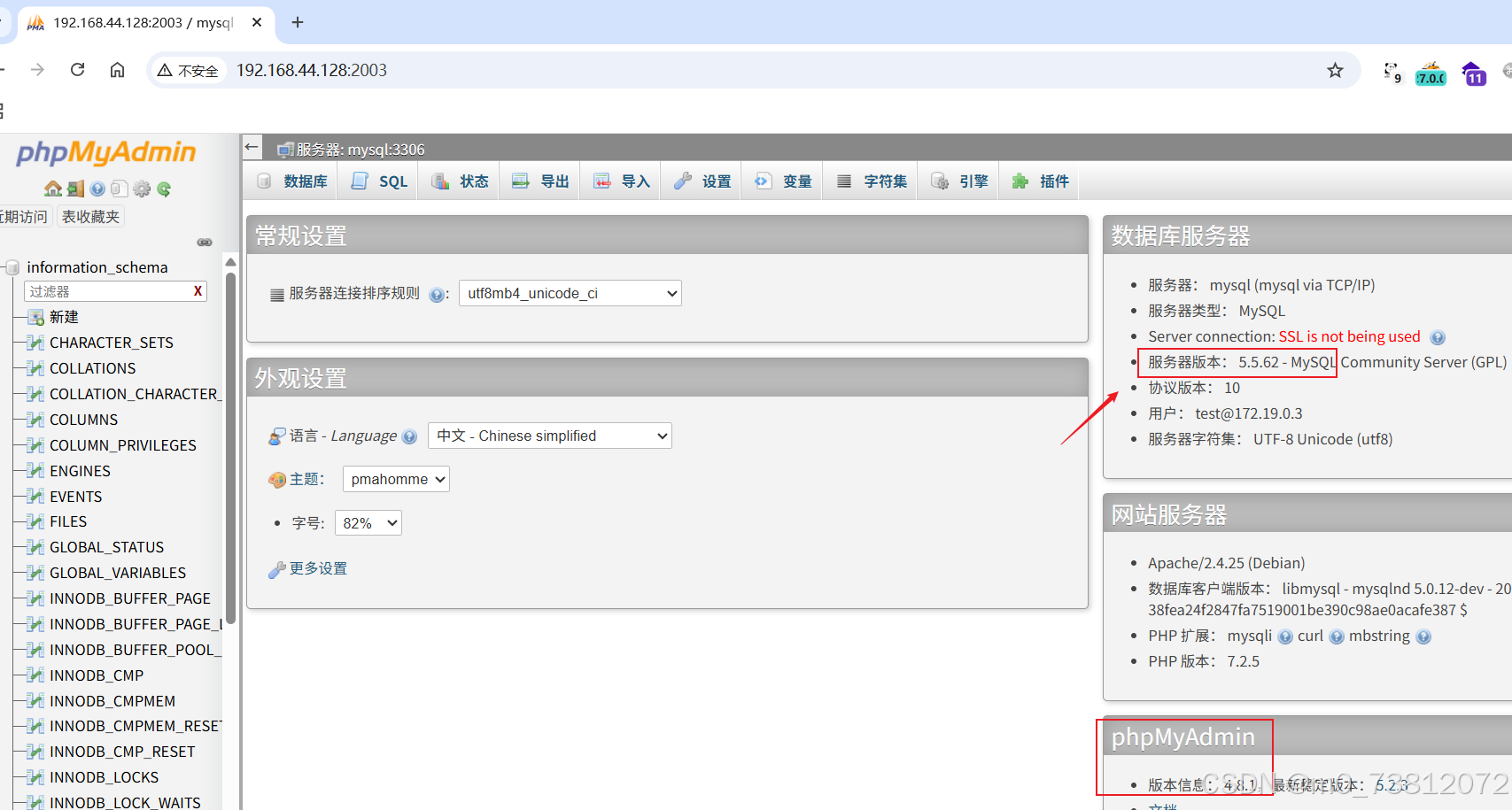1512x810 pixels.
Task: Open the 导入 (Import) tab
Action: click(x=622, y=181)
